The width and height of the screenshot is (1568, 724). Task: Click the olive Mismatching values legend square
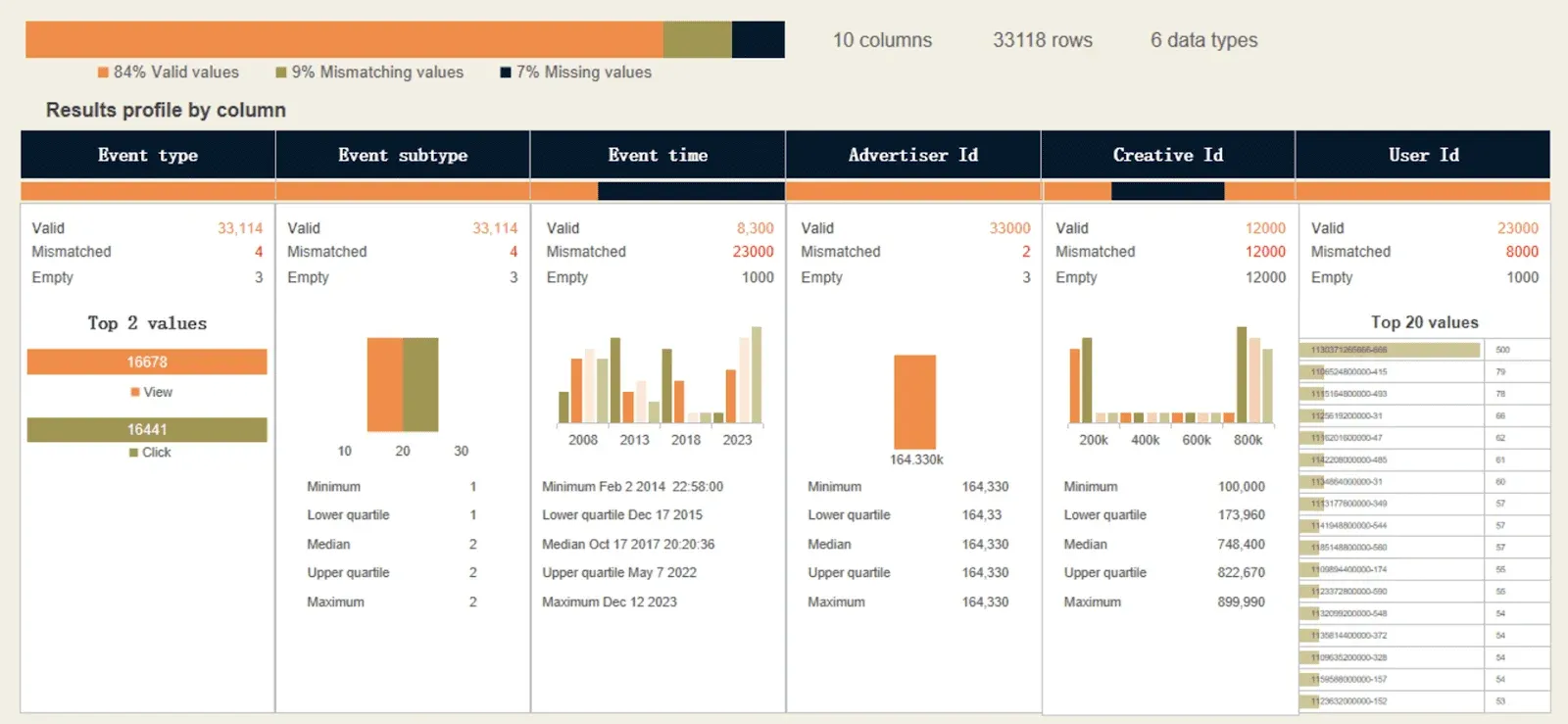tap(281, 72)
